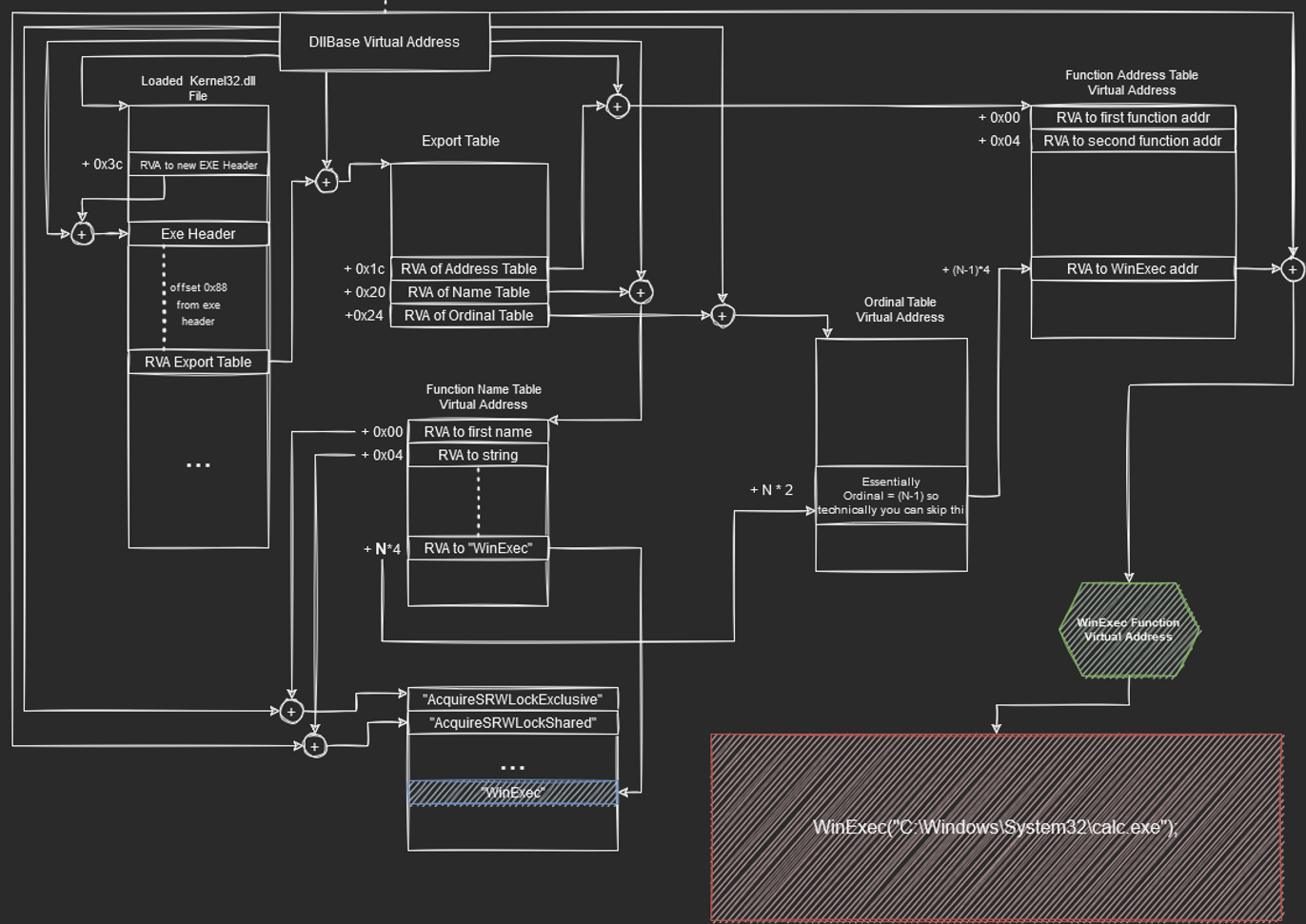The image size is (1306, 924).
Task: Select plus node right of WinExec addr
Action: [1292, 270]
